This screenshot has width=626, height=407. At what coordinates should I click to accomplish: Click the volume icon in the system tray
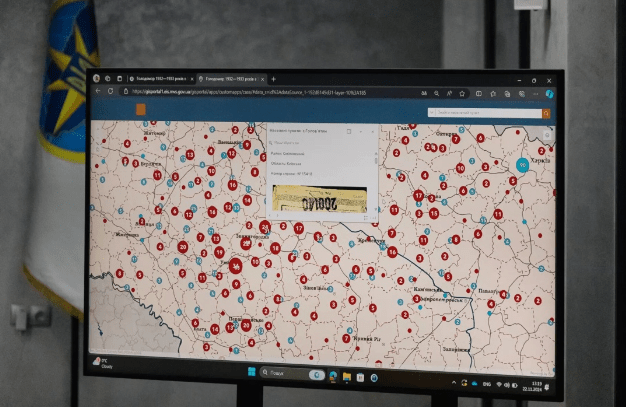pyautogui.click(x=507, y=385)
